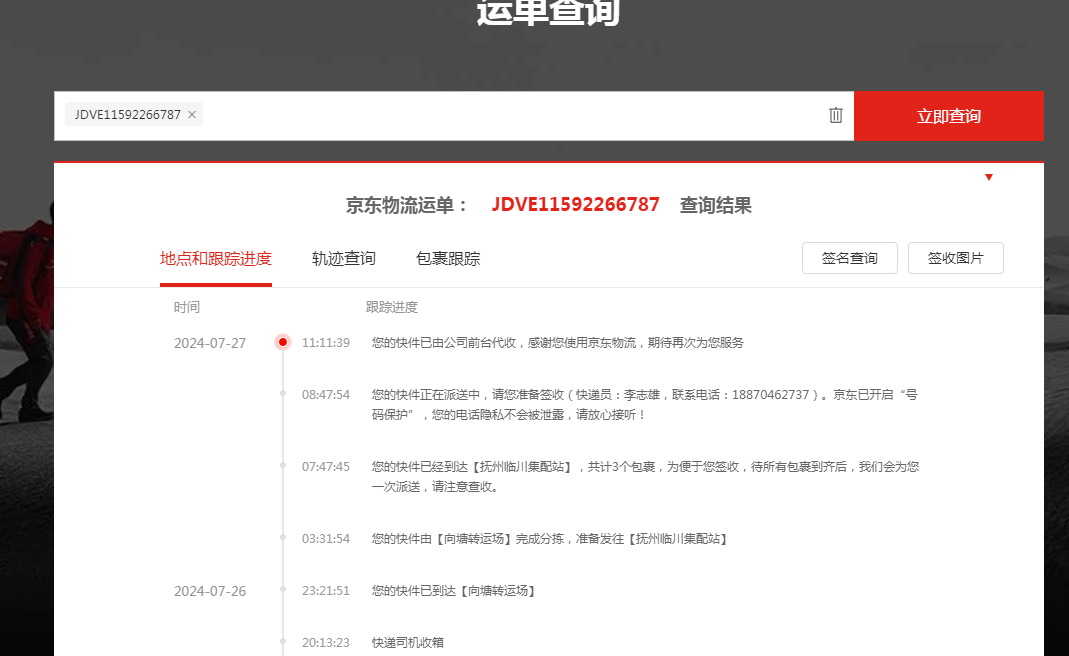
Task: Click the 立即查询 search button
Action: point(948,116)
